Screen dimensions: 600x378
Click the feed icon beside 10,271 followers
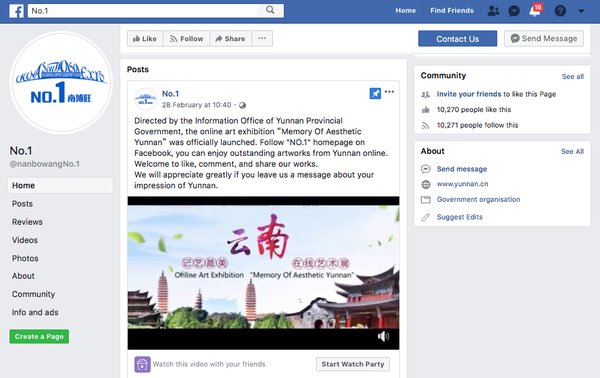[x=426, y=125]
